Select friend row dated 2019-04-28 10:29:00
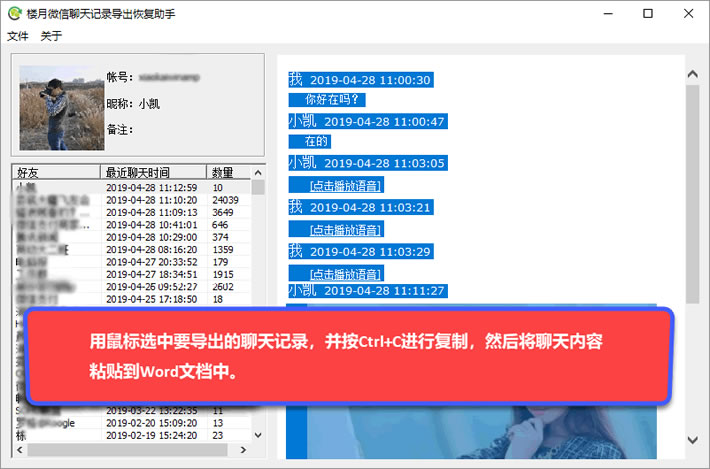710x469 pixels. 131,237
